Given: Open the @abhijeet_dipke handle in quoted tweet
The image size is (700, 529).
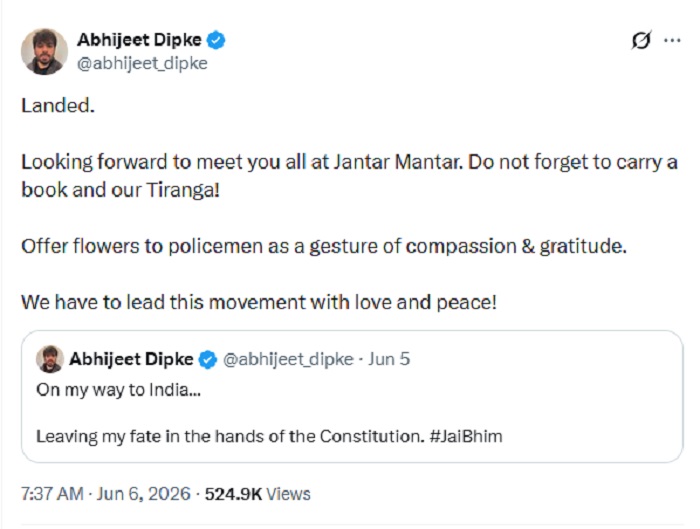Looking at the screenshot, I should (x=288, y=359).
